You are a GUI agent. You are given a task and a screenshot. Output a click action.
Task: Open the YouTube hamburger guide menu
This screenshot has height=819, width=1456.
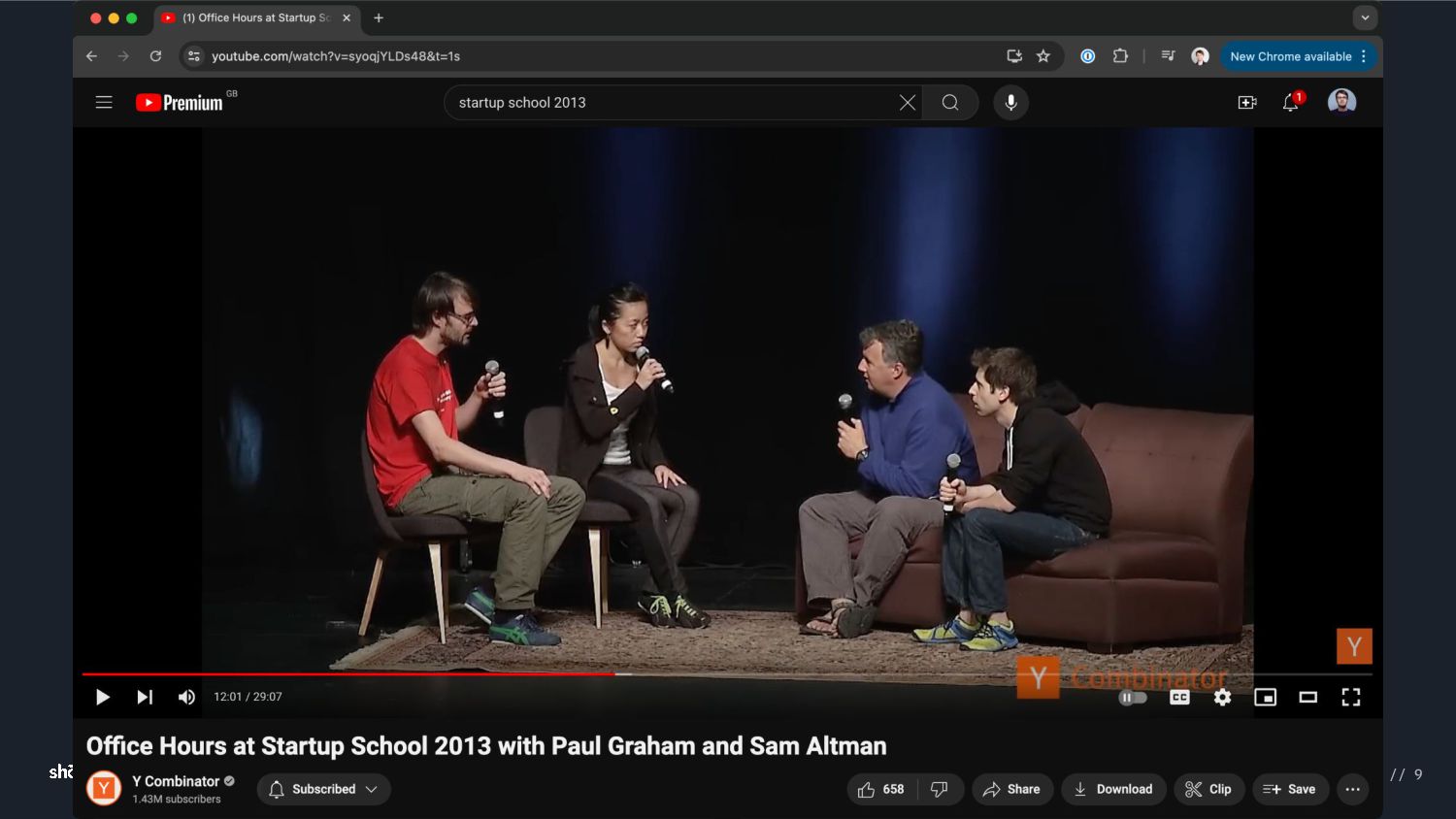pos(104,102)
